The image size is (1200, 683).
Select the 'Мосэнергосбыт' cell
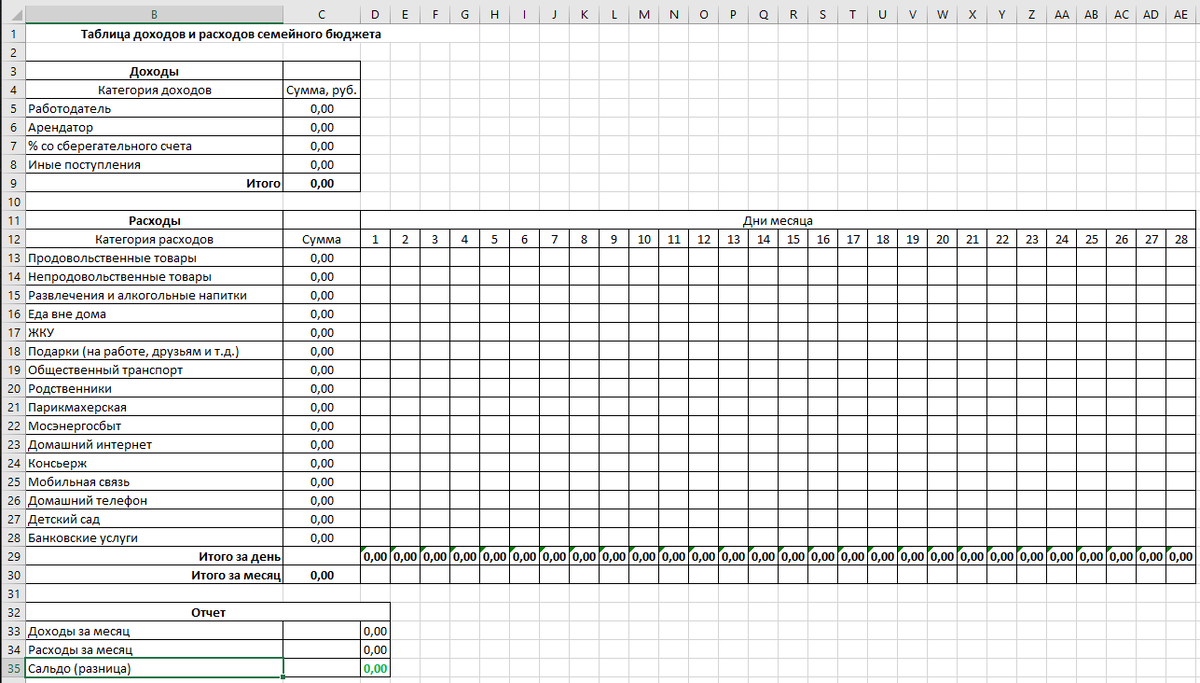tap(154, 426)
